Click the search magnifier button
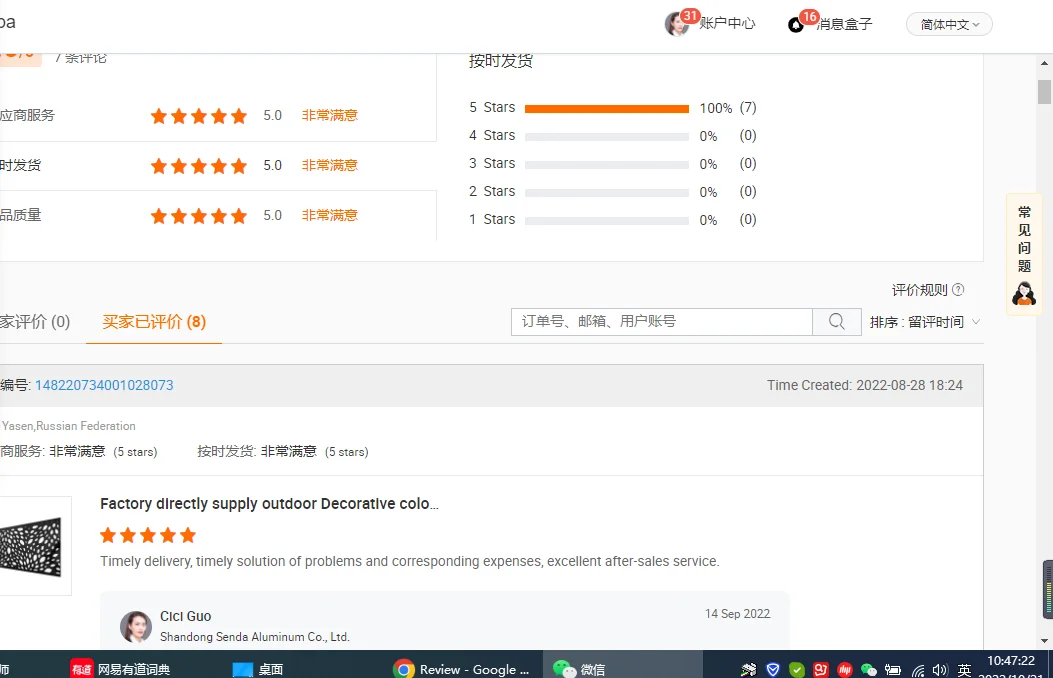Screen dimensions: 1053x678 (x=837, y=322)
